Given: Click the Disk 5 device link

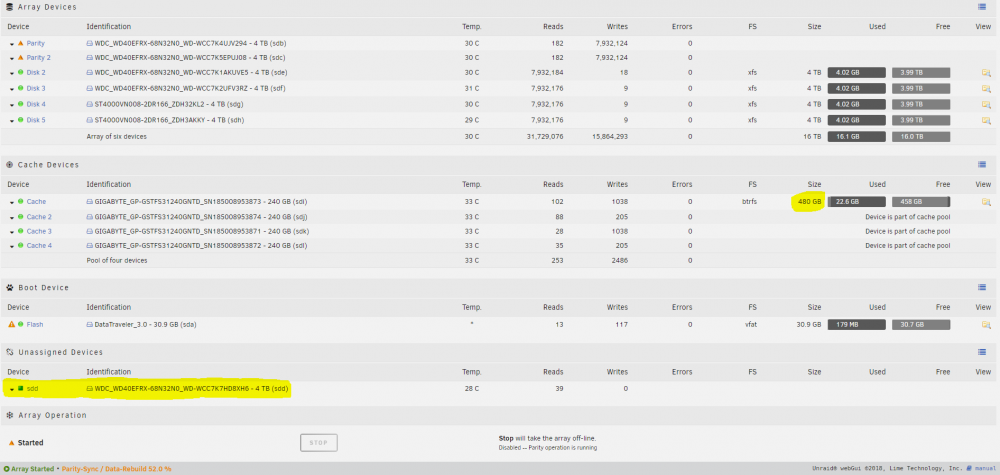Looking at the screenshot, I should pyautogui.click(x=36, y=120).
